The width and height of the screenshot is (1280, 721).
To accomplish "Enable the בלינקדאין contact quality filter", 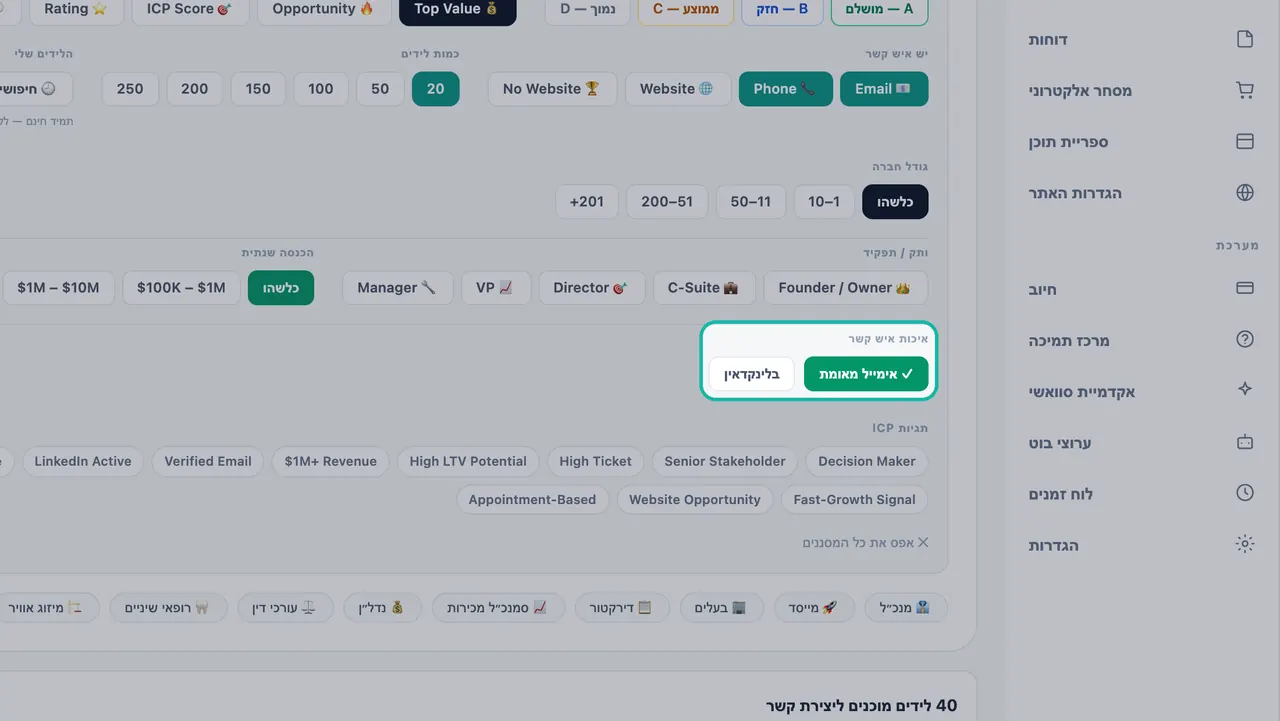I will coord(752,374).
